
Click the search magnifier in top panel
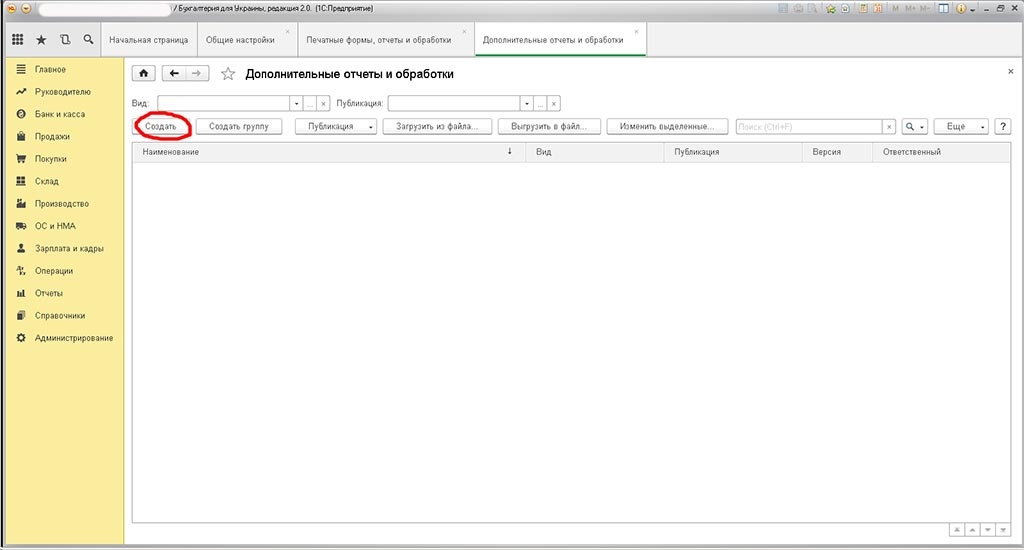88,40
